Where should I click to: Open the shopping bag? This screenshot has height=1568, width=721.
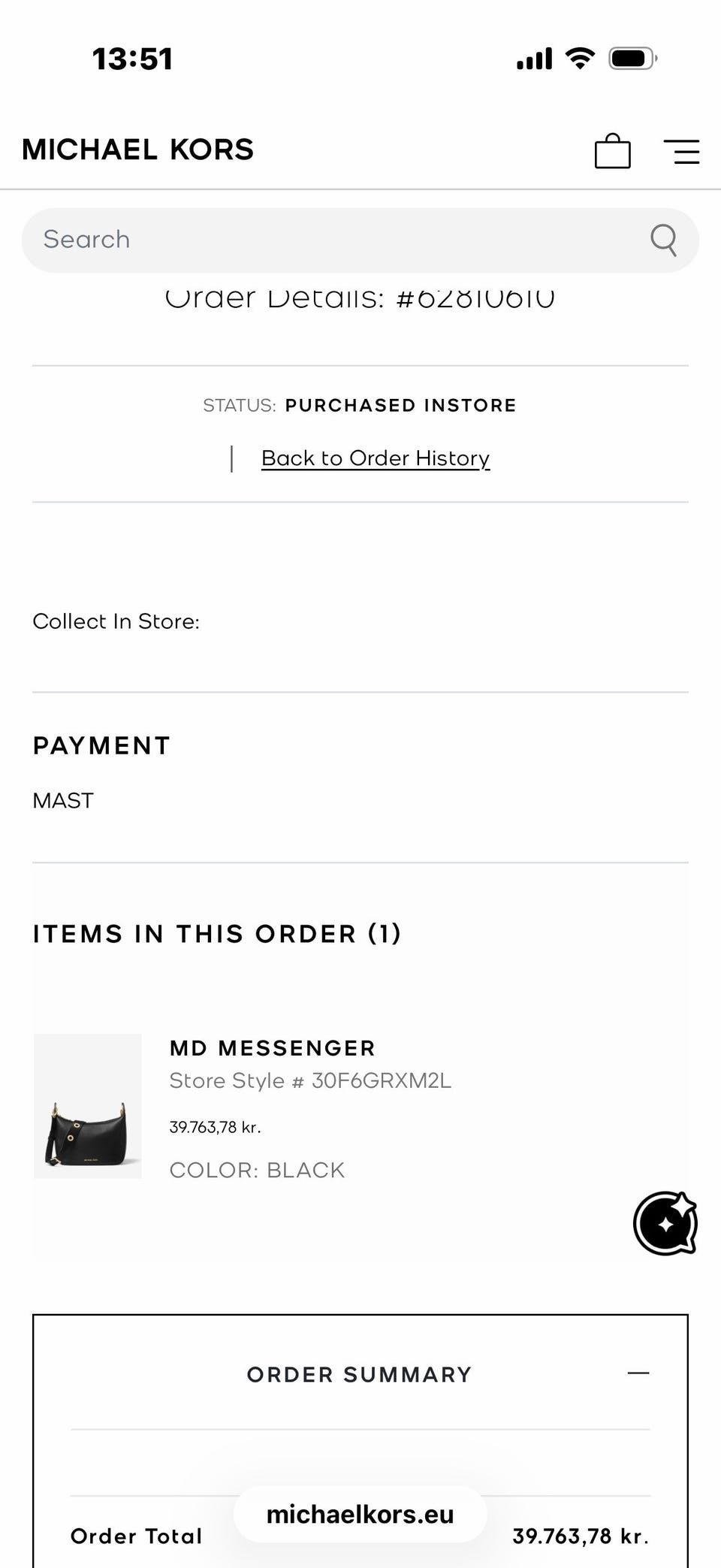pyautogui.click(x=612, y=151)
